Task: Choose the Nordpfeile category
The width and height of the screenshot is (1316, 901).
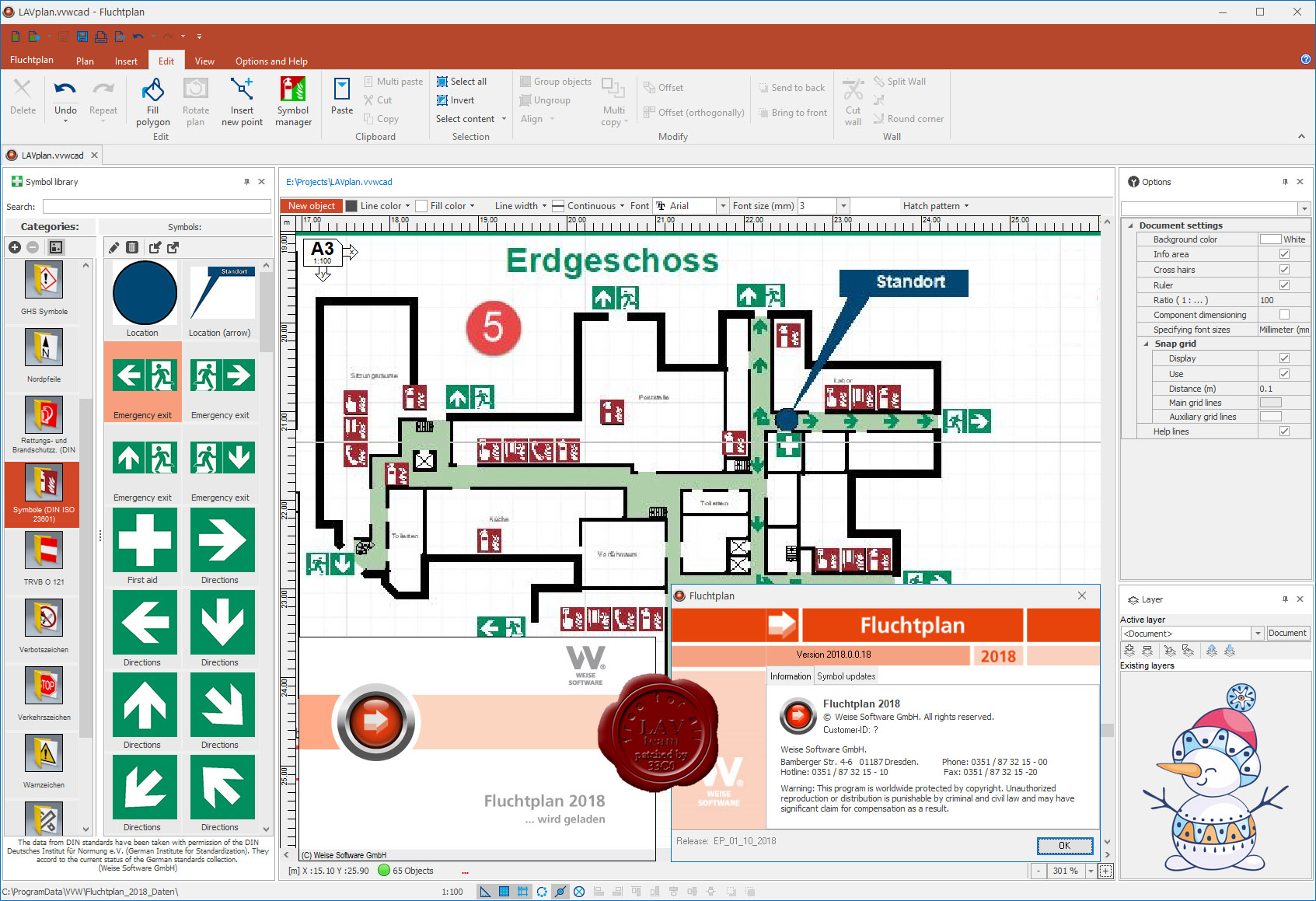Action: tap(44, 355)
